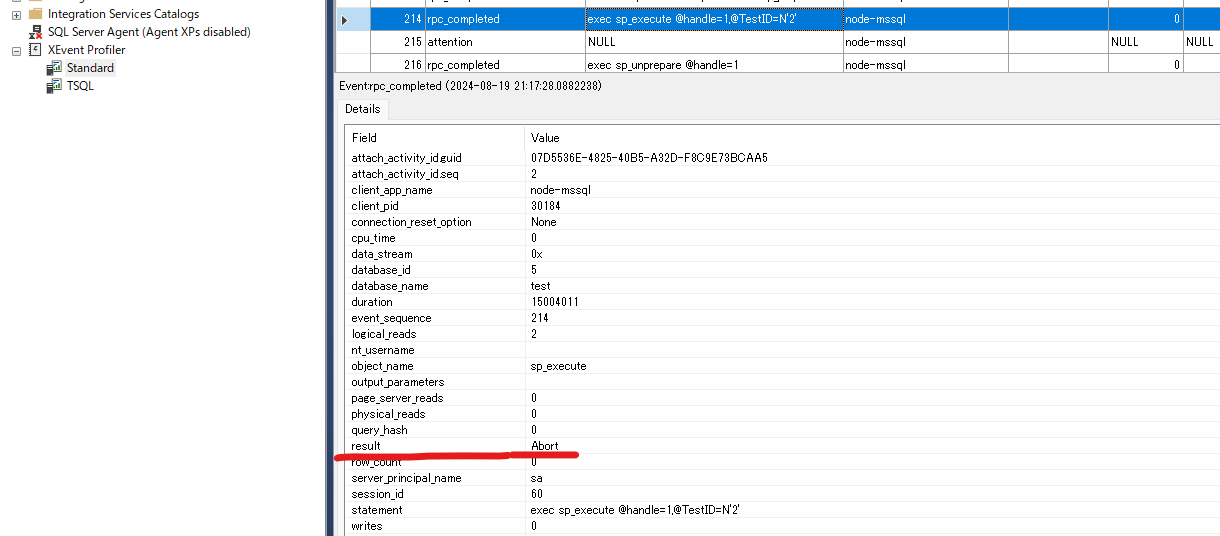The width and height of the screenshot is (1220, 536).
Task: Select the XEvent Profiler tree label
Action: (86, 50)
